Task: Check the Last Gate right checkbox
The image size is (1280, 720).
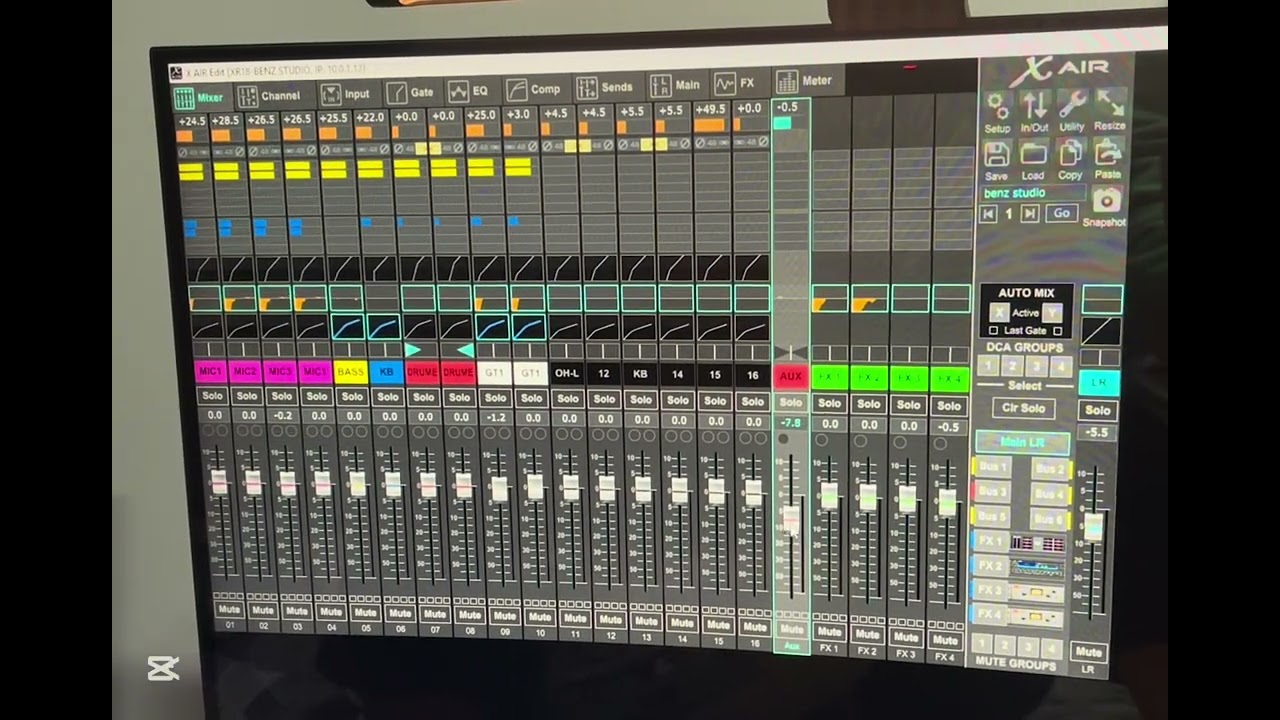Action: [x=1057, y=330]
